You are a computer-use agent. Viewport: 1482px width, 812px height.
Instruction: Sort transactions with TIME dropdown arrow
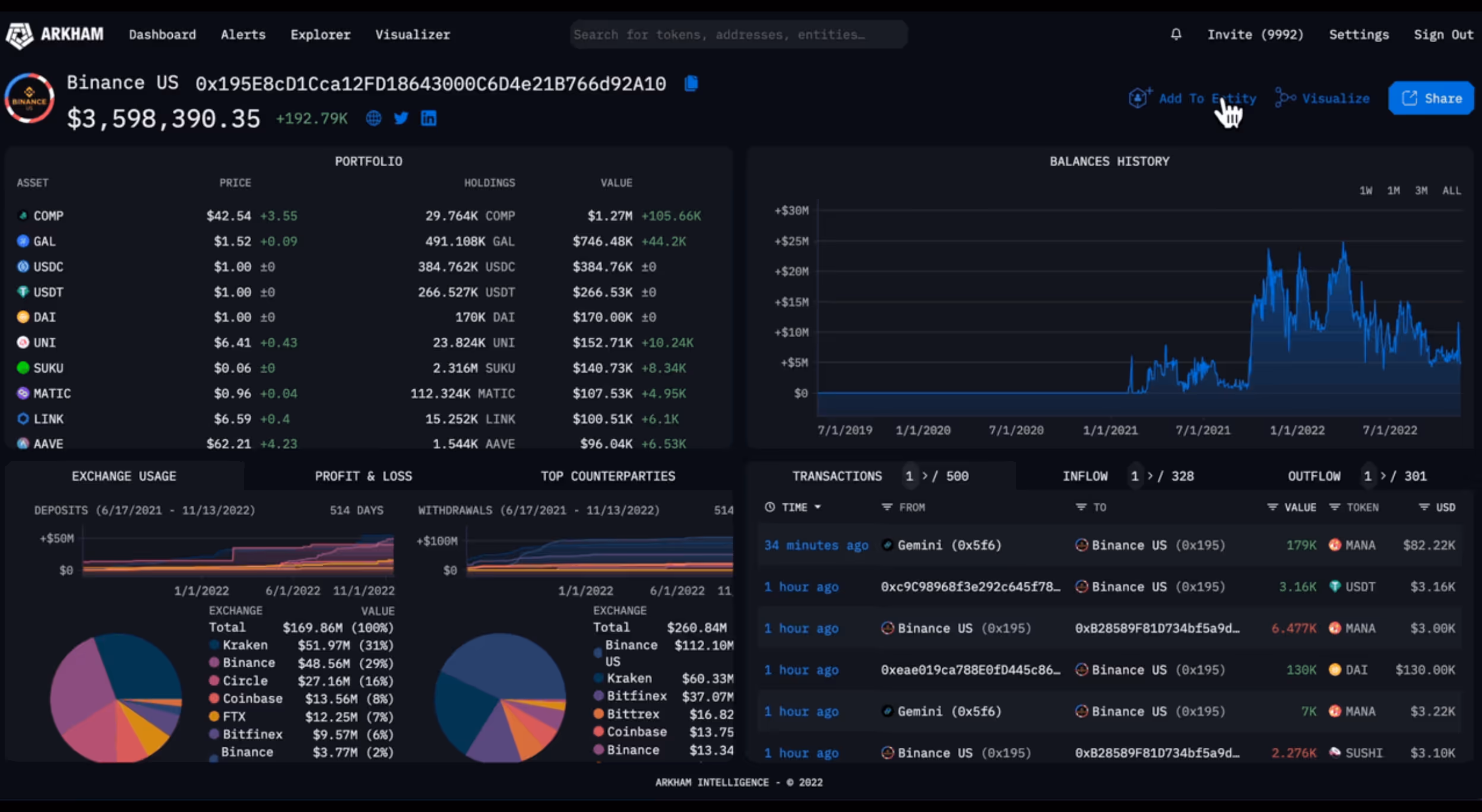click(x=818, y=507)
